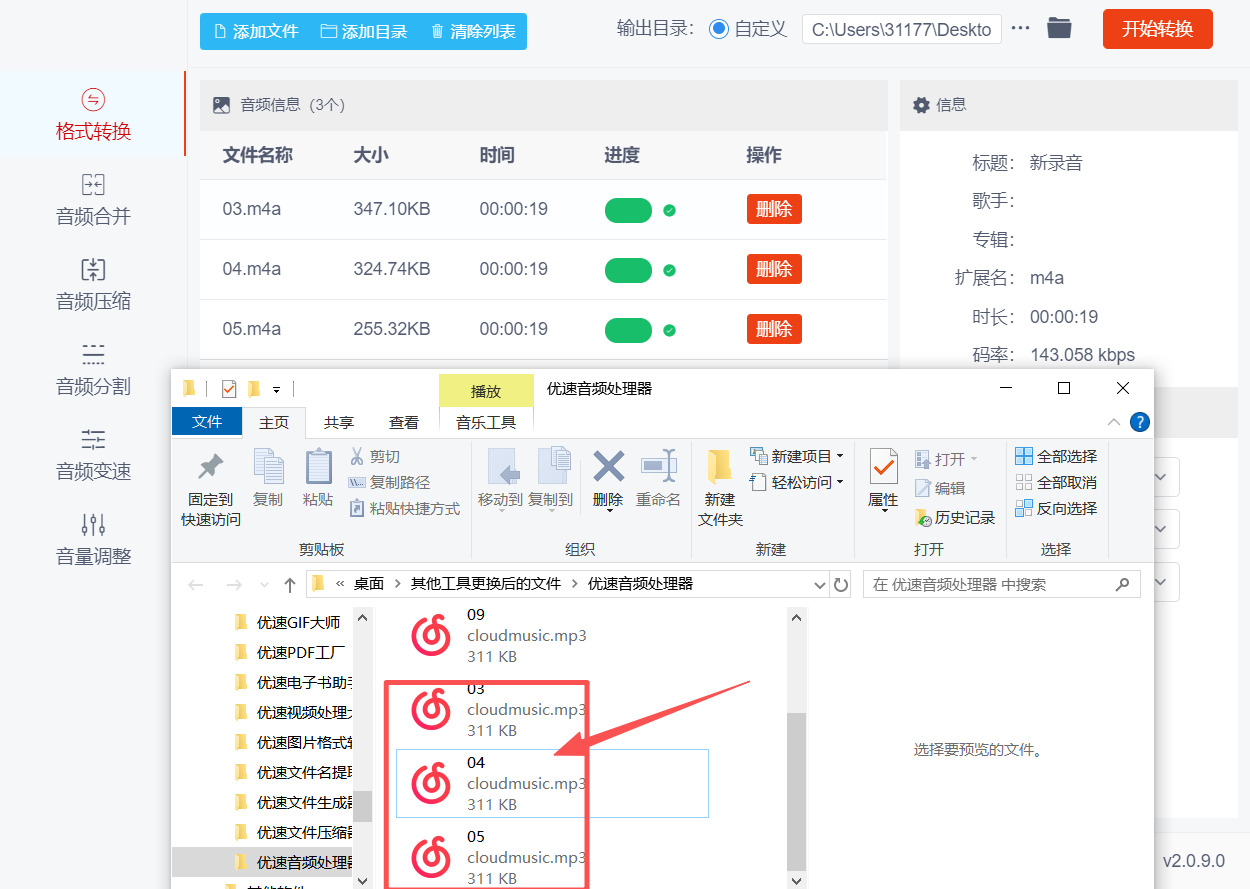Expand the Quick Access Toolbar customize dropdown arrow
1250x889 pixels.
276,389
